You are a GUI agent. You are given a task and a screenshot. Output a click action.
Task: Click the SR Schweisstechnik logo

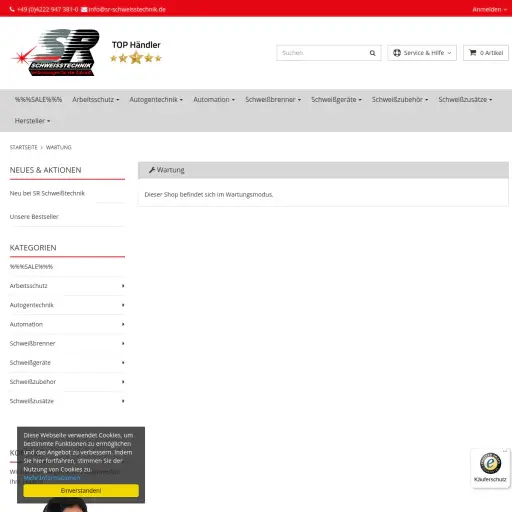[x=56, y=52]
